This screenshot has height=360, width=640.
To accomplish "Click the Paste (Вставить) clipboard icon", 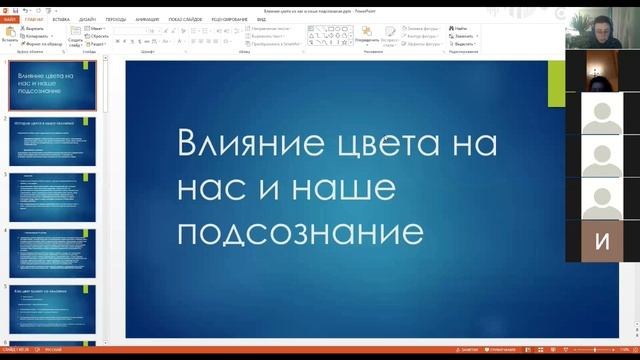I will (x=10, y=33).
